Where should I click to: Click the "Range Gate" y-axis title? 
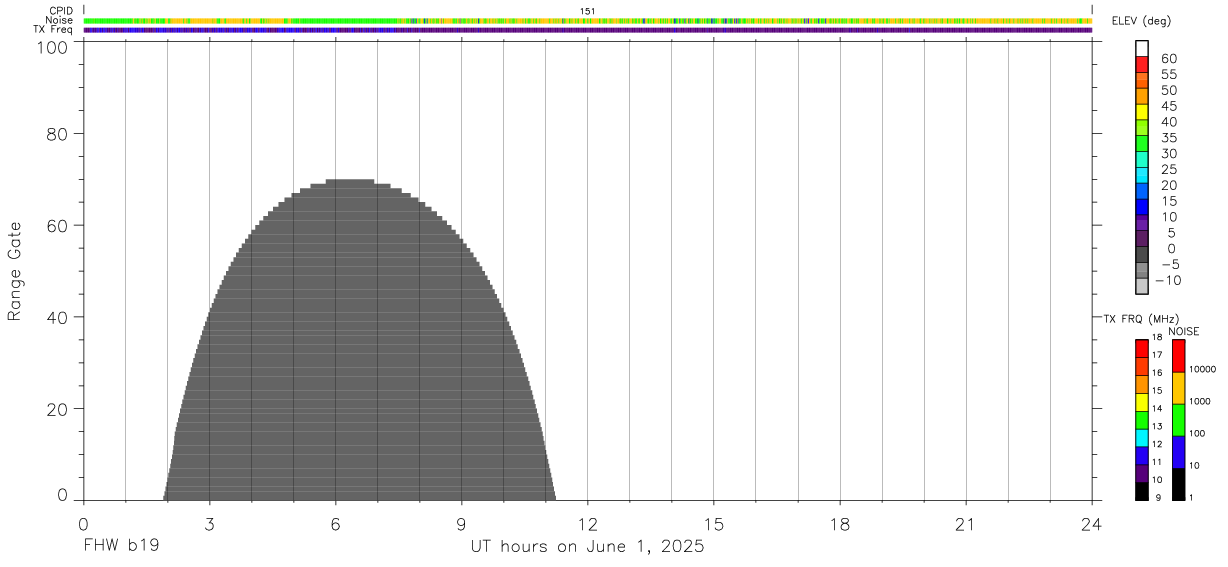point(15,272)
